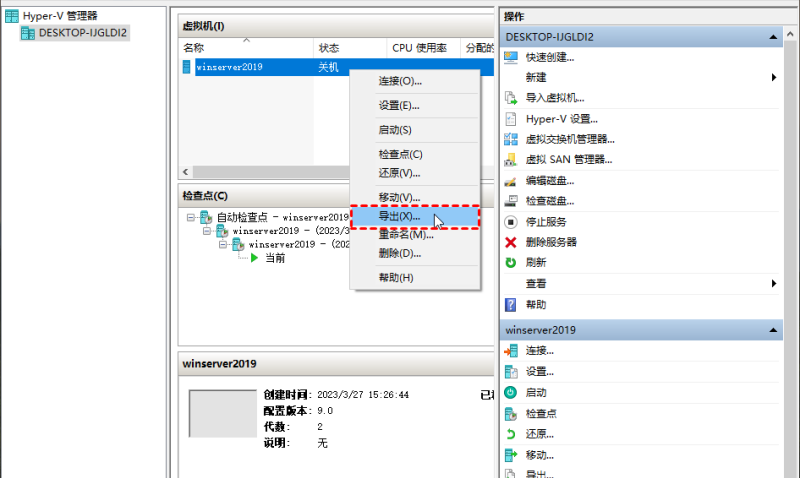Image resolution: width=800 pixels, height=478 pixels.
Task: Click the VM list scroll left arrow
Action: point(186,172)
